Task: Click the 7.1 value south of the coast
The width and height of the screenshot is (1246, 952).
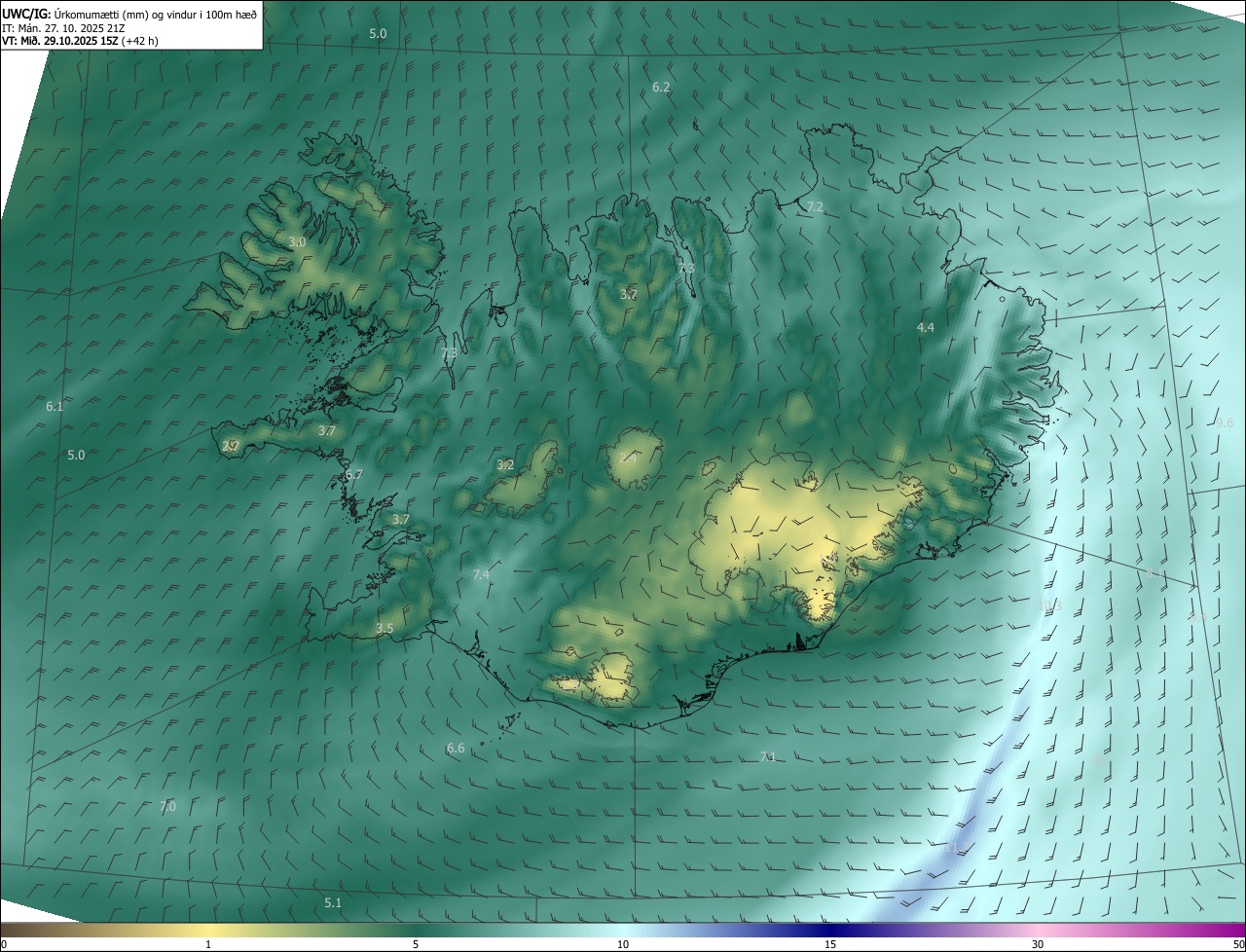Action: coord(768,757)
